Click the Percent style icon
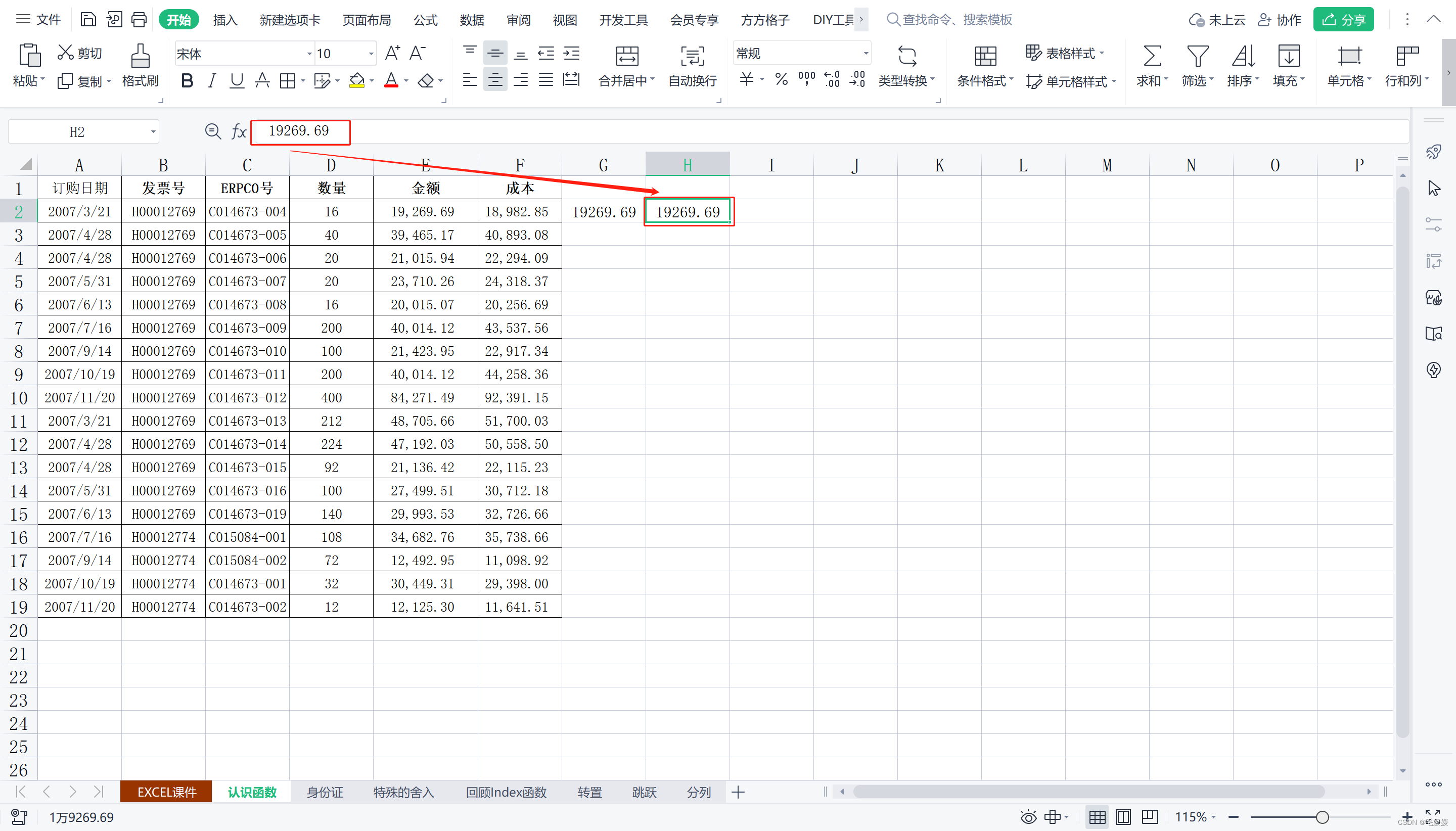The width and height of the screenshot is (1456, 831). tap(782, 79)
